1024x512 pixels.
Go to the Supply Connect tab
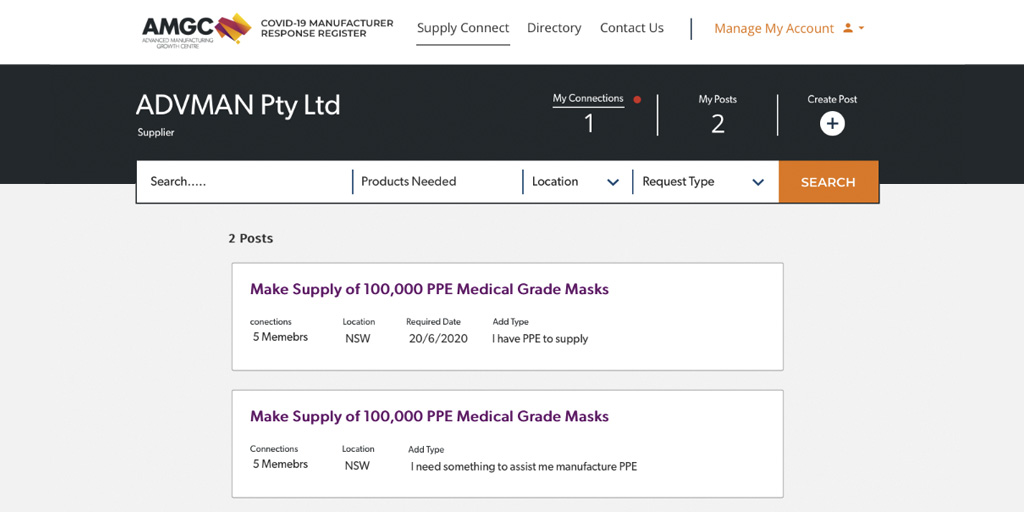[463, 28]
